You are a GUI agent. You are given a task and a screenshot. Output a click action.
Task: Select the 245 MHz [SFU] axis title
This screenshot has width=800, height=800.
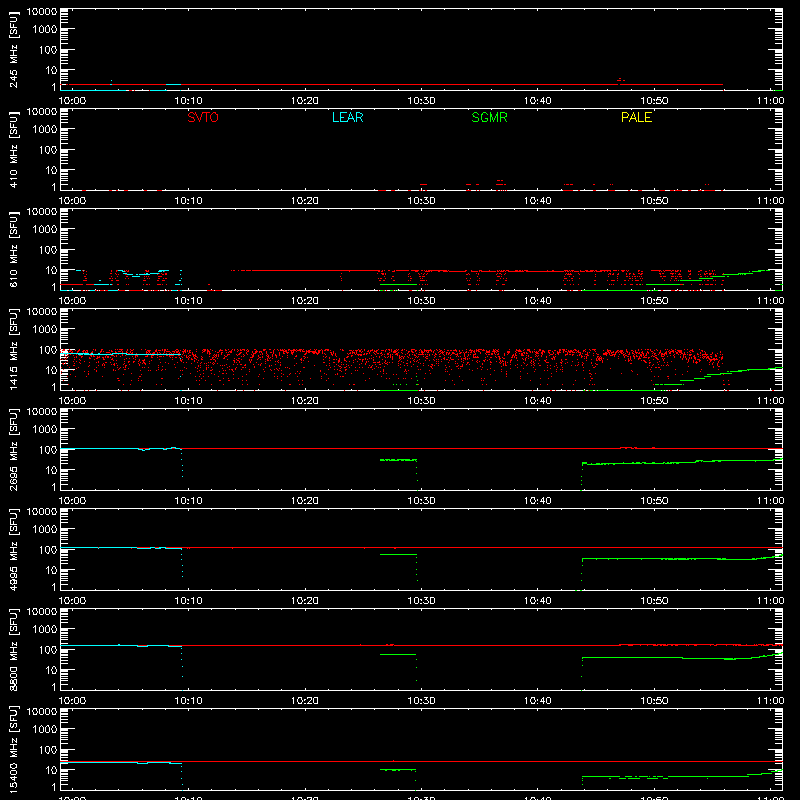(x=13, y=52)
